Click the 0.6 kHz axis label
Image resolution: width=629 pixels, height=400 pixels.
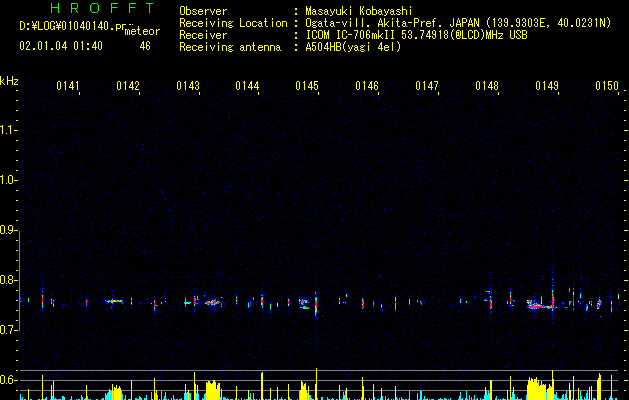pyautogui.click(x=8, y=380)
